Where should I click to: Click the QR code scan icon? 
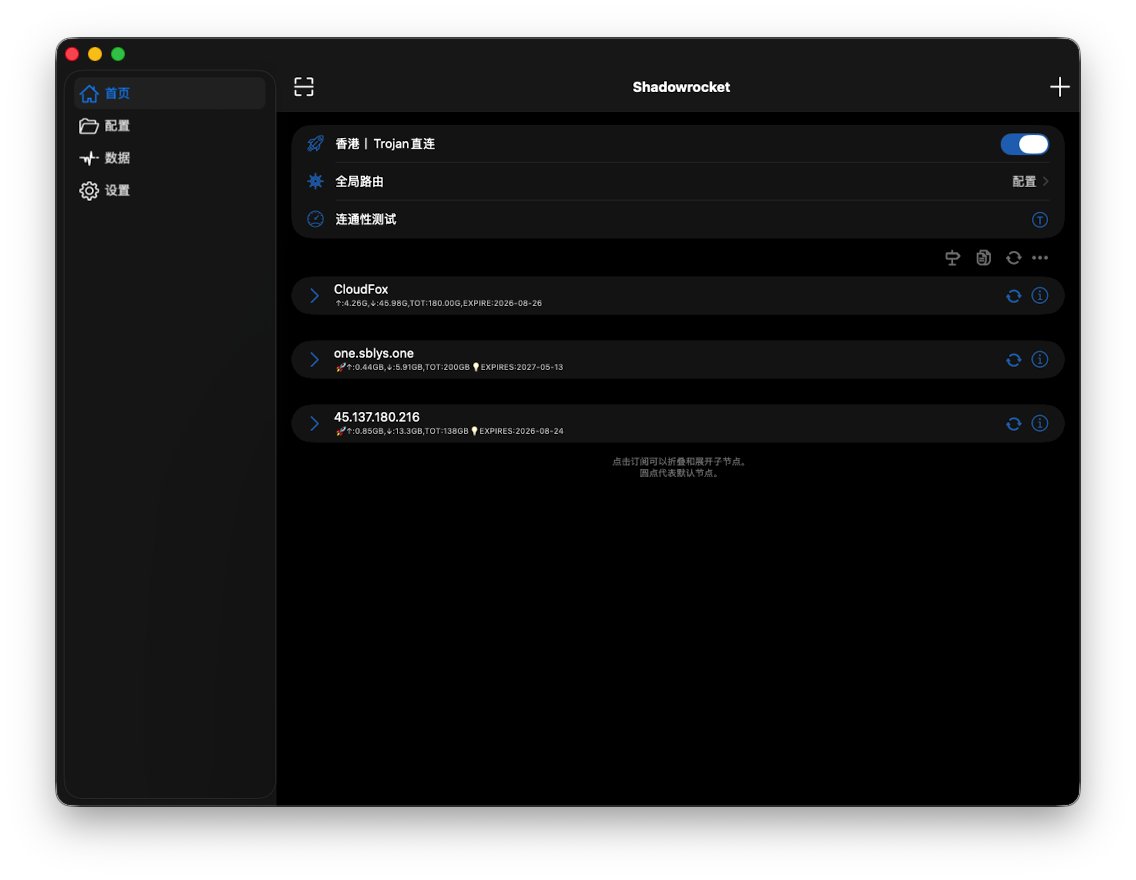tap(304, 87)
